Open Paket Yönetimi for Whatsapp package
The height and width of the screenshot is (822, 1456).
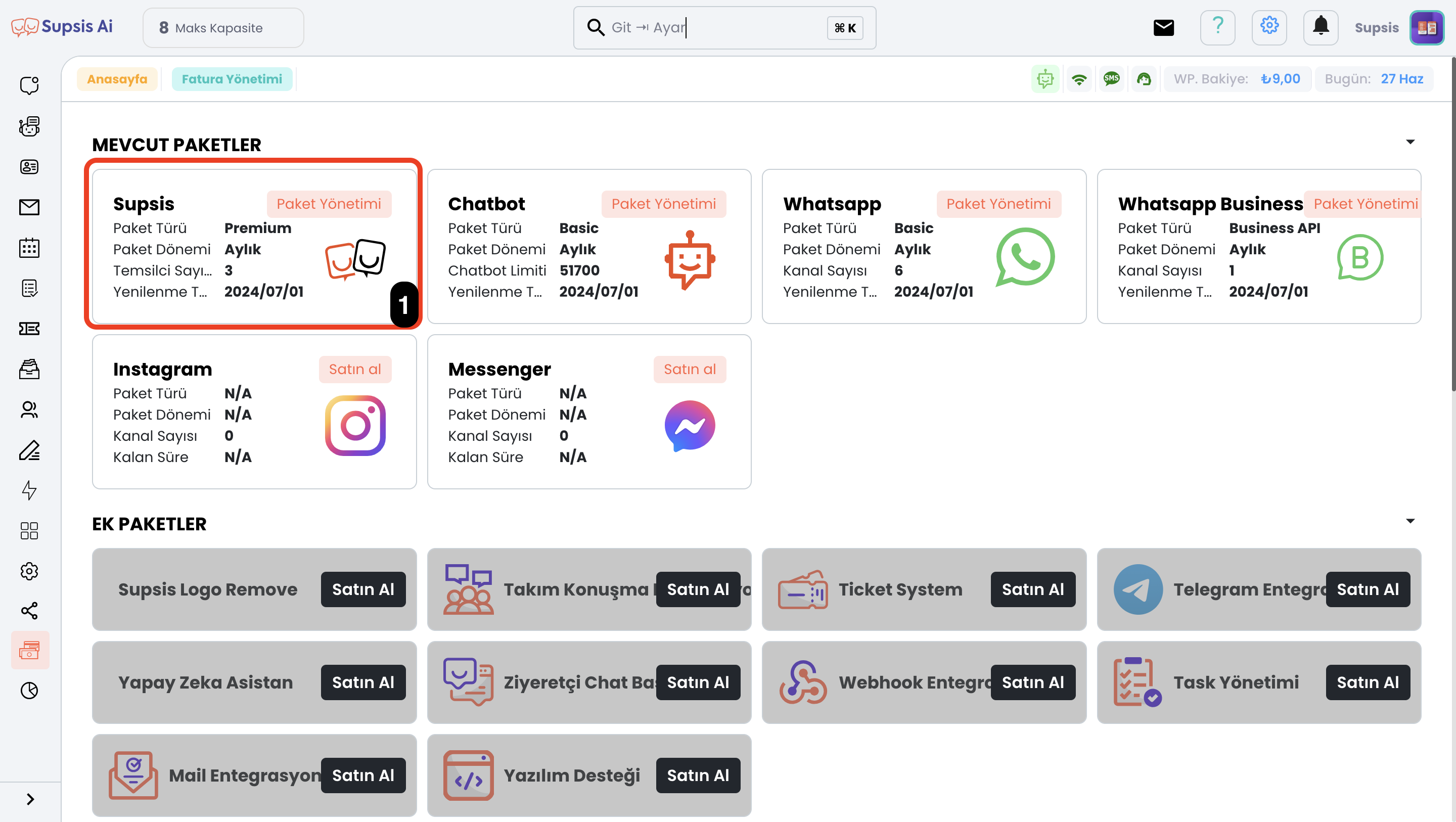tap(998, 204)
